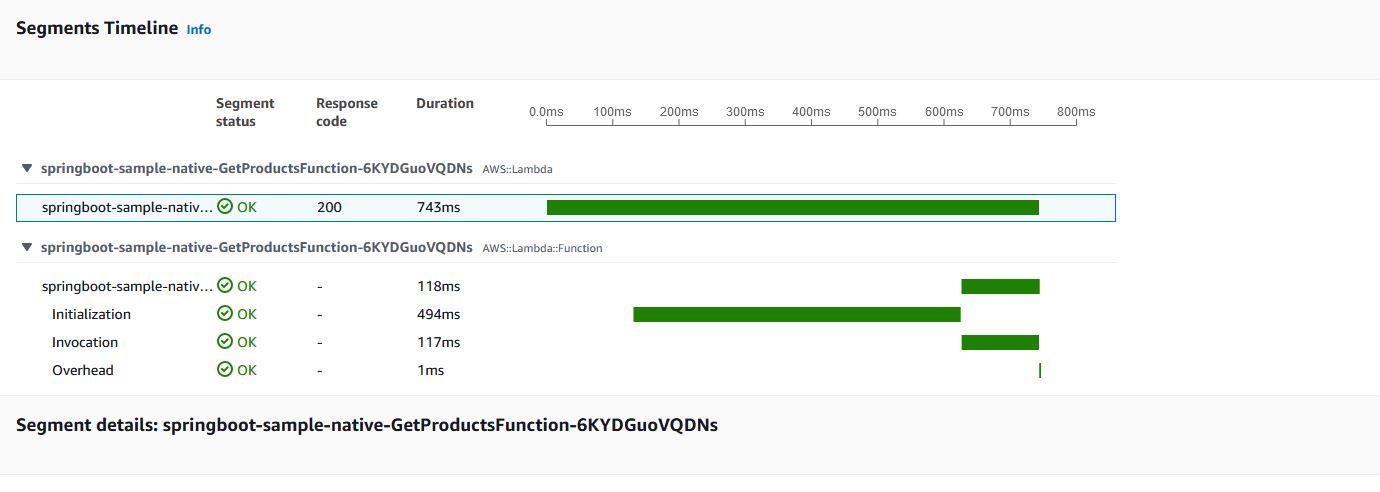Select the highlighted 200 response segment row
The image size is (1380, 492).
(566, 207)
